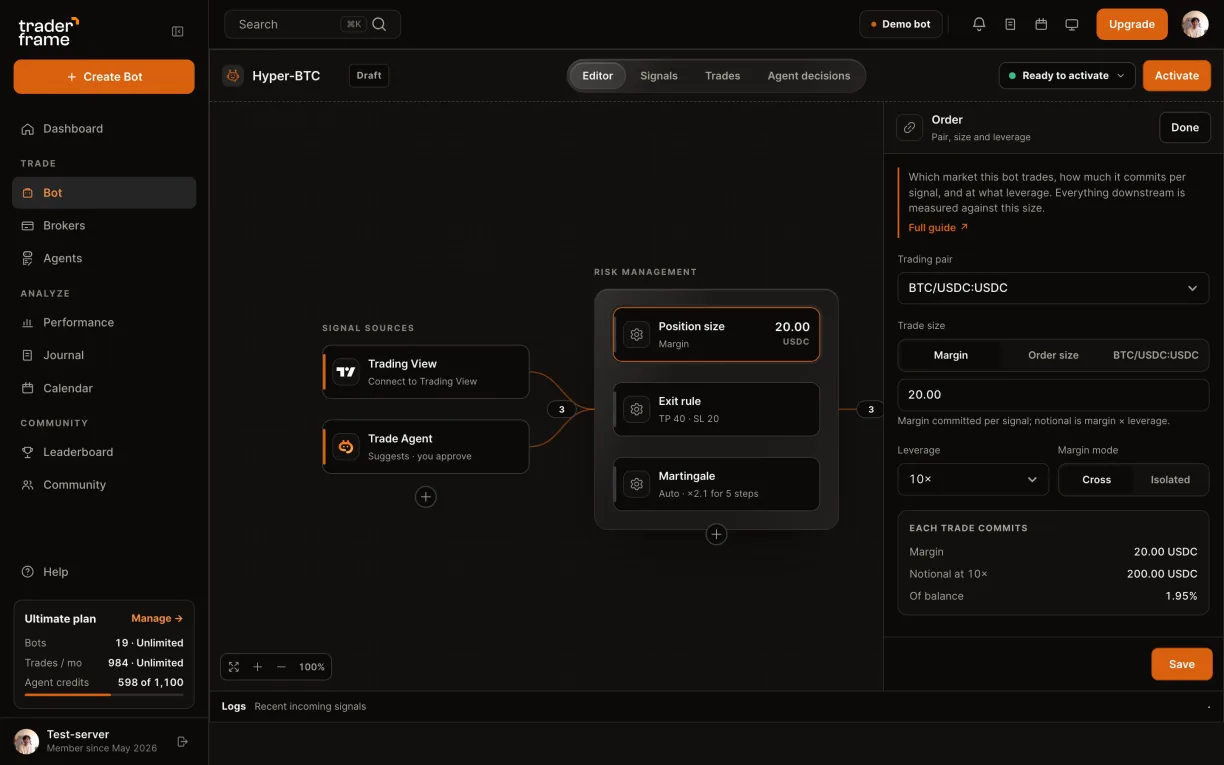The height and width of the screenshot is (765, 1224).
Task: Click the Trade Agent icon
Action: pyautogui.click(x=346, y=446)
